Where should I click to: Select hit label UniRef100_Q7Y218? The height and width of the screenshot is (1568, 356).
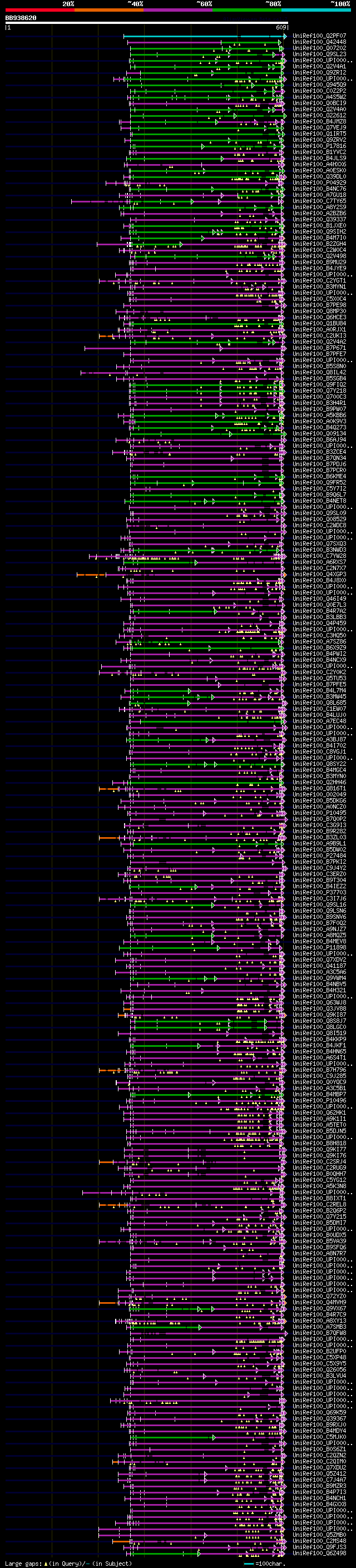point(319,391)
